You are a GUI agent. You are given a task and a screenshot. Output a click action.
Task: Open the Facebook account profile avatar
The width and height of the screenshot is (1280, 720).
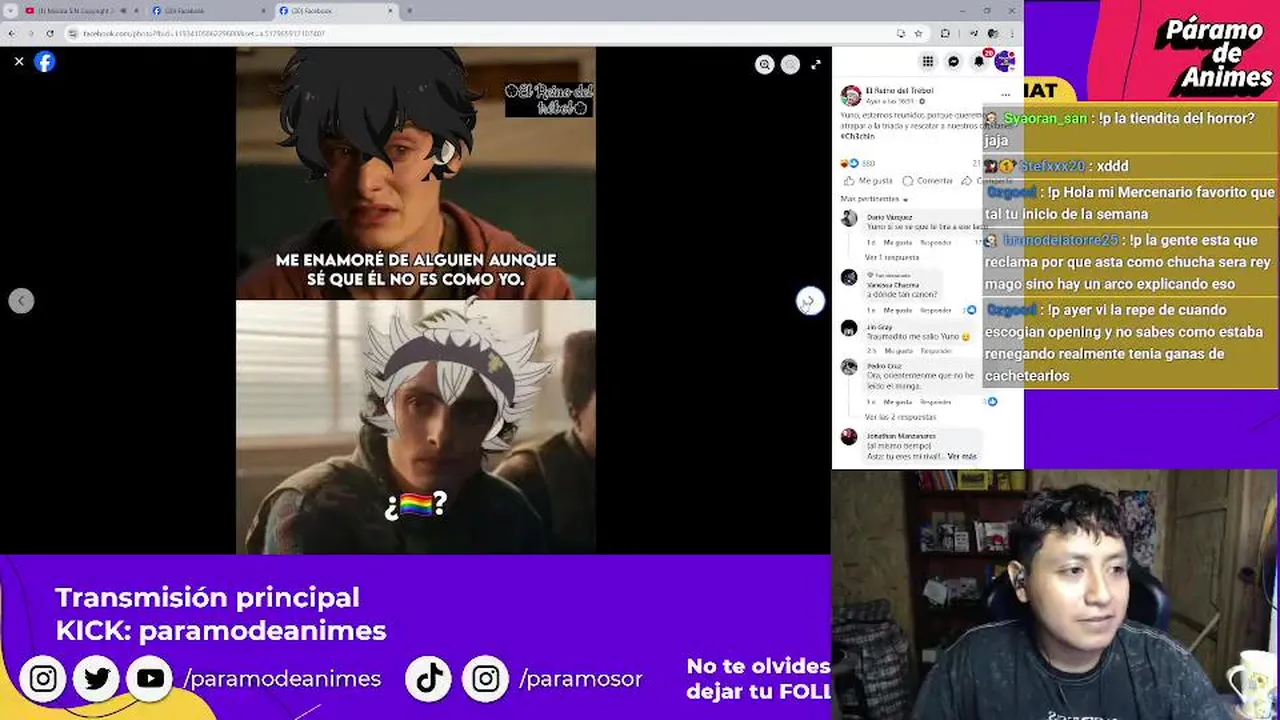click(1004, 61)
